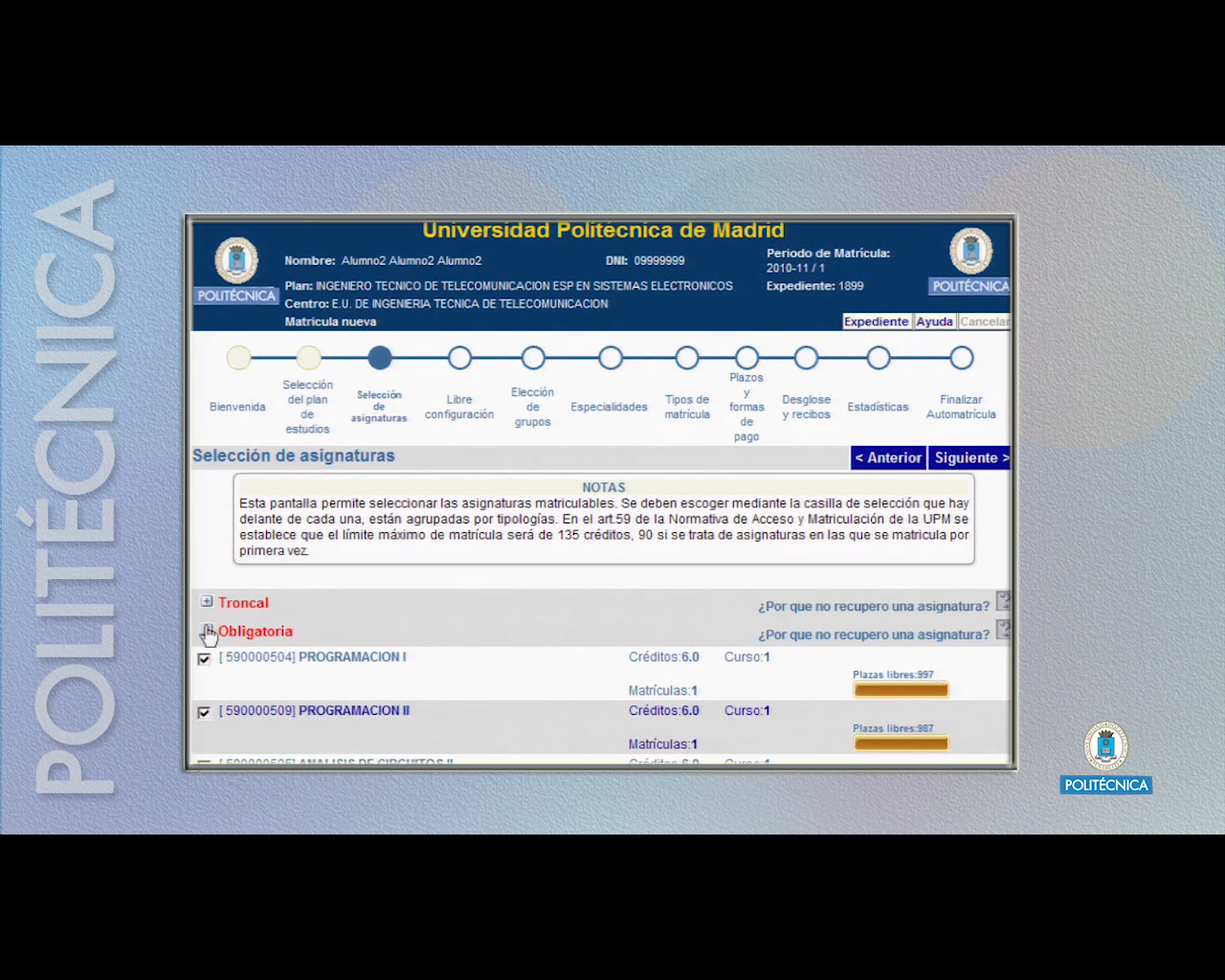
Task: Click the Selección del plan de estudios step label
Action: click(307, 407)
